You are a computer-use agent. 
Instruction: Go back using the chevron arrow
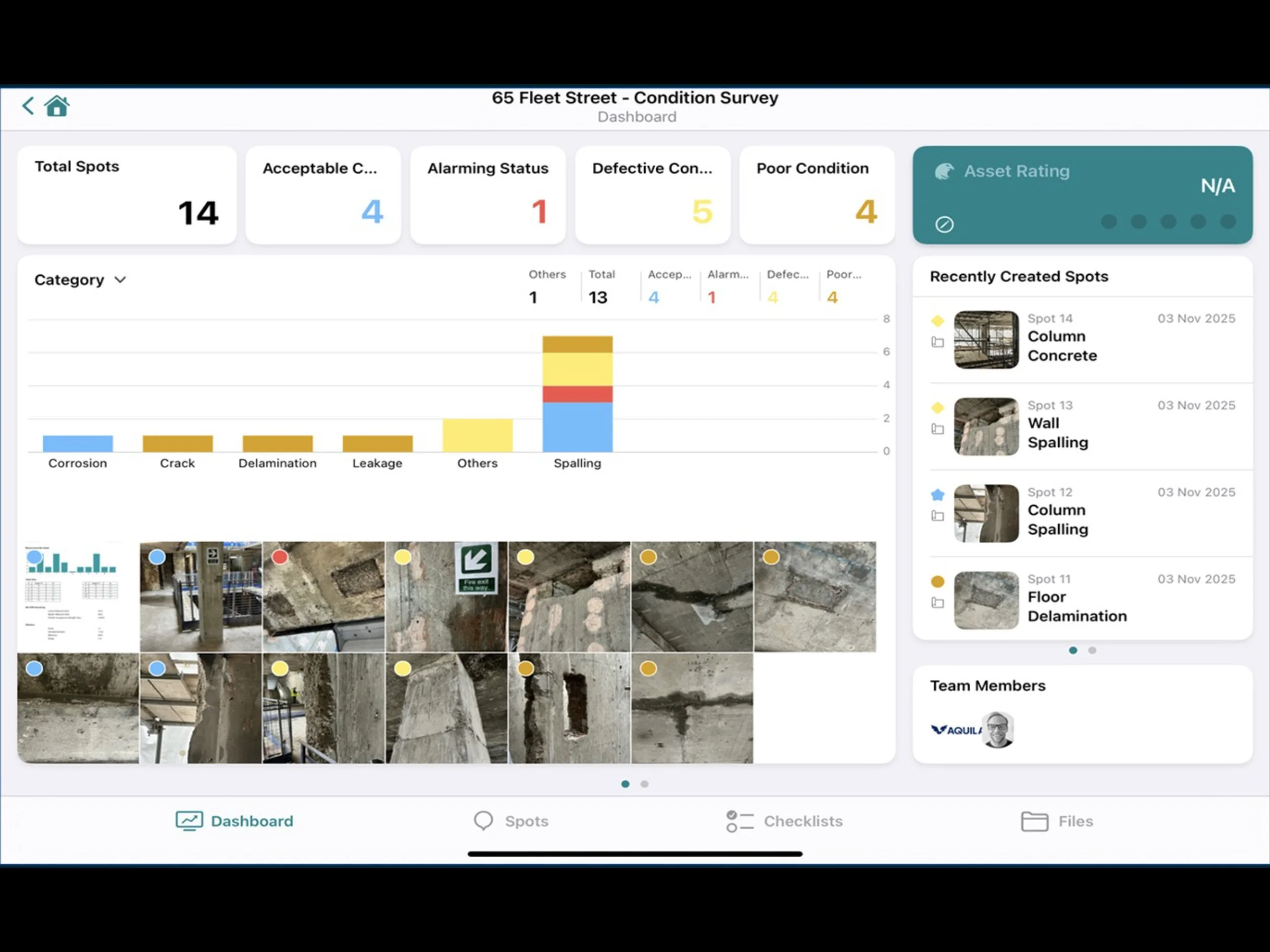pyautogui.click(x=27, y=106)
